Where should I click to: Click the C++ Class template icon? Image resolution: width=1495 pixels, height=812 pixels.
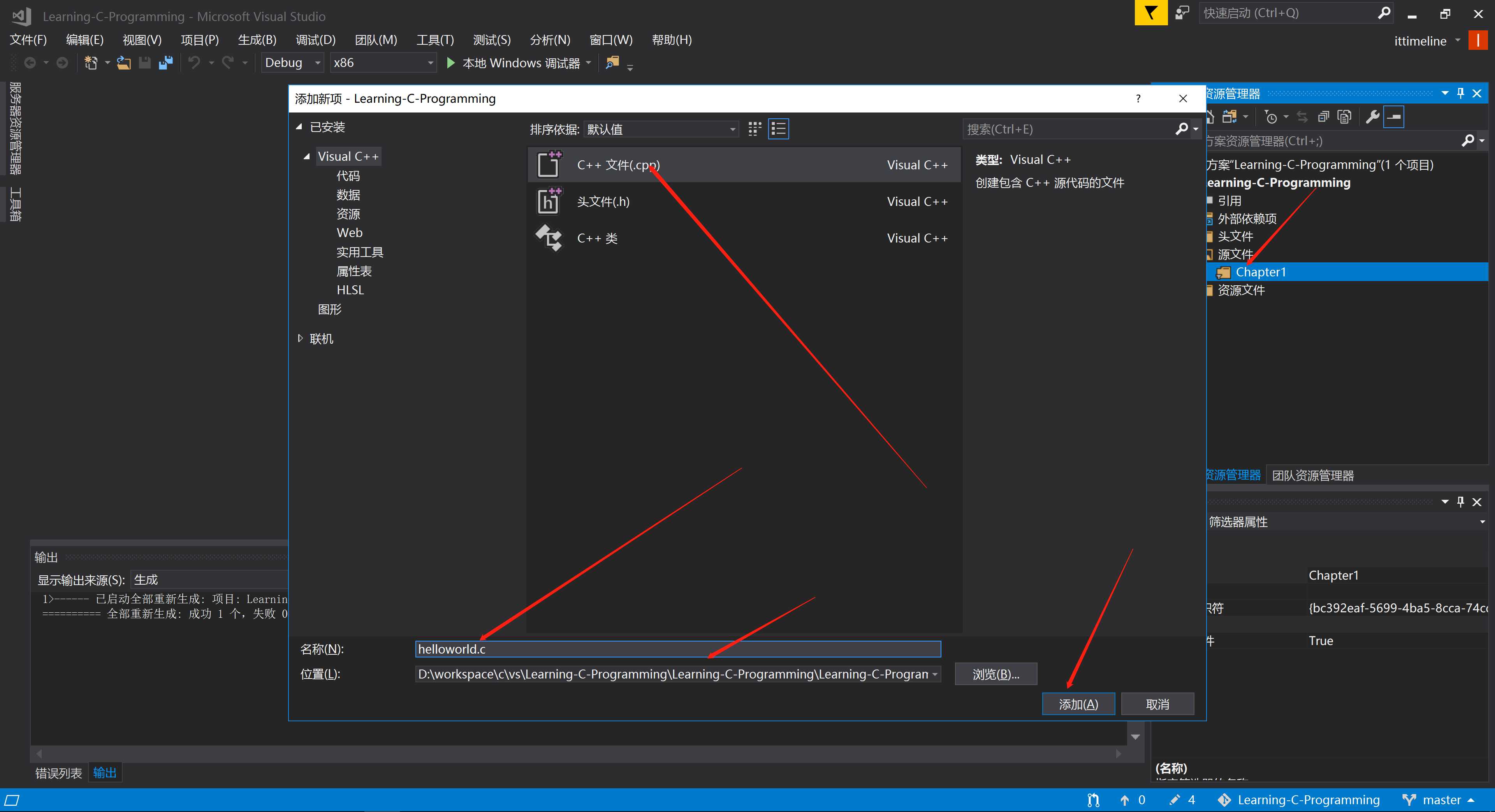(x=549, y=237)
